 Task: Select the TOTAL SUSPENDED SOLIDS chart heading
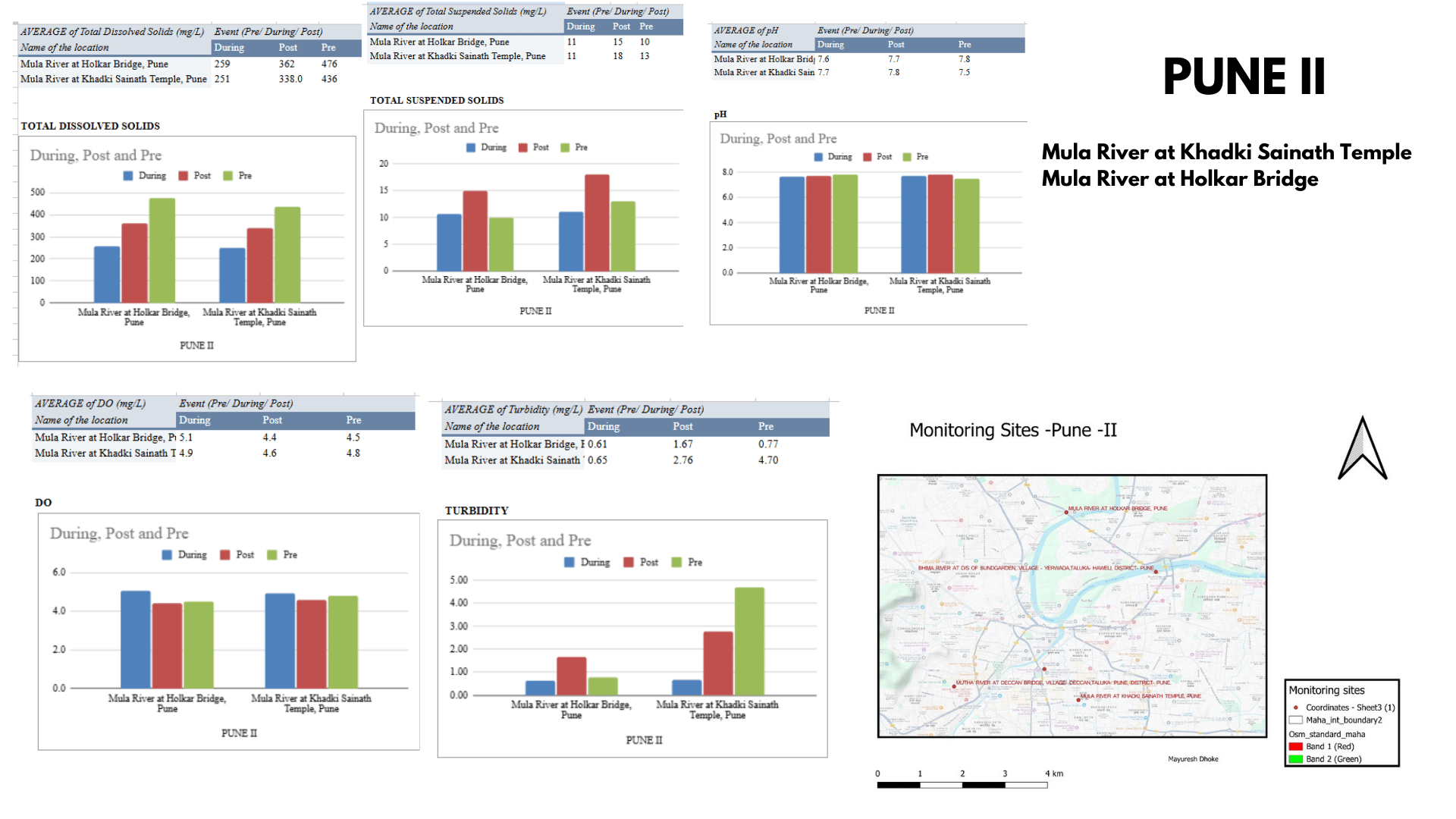click(x=437, y=101)
